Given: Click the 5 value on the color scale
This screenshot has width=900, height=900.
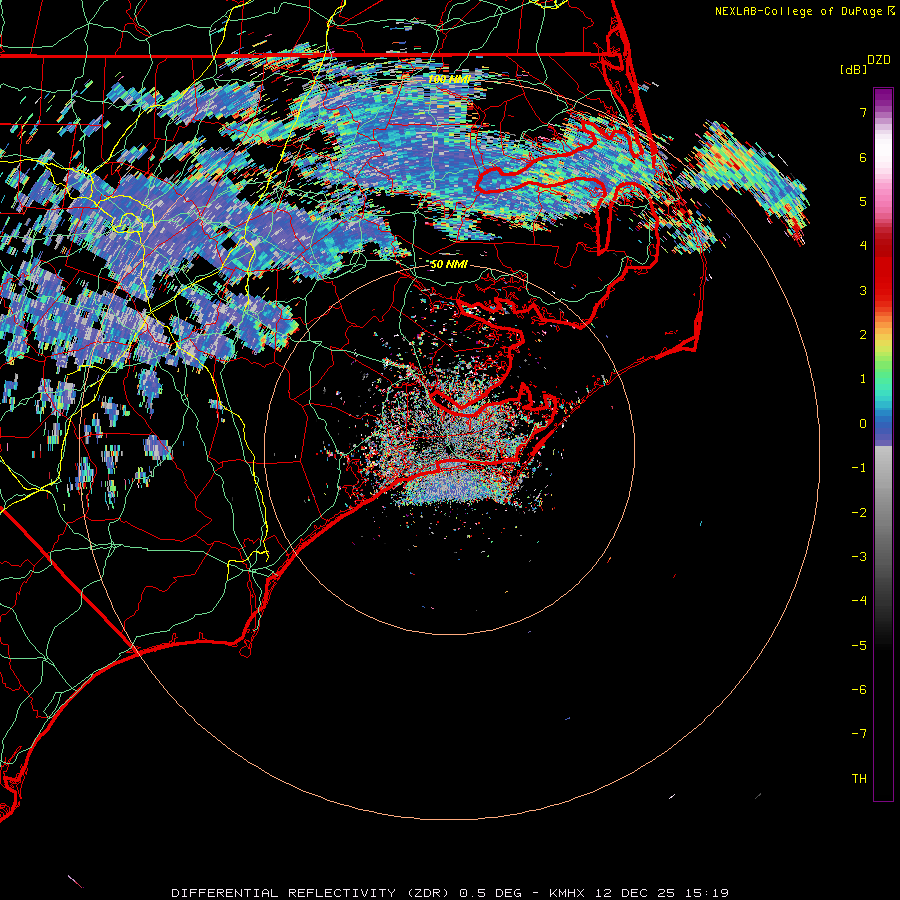Looking at the screenshot, I should 863,201.
